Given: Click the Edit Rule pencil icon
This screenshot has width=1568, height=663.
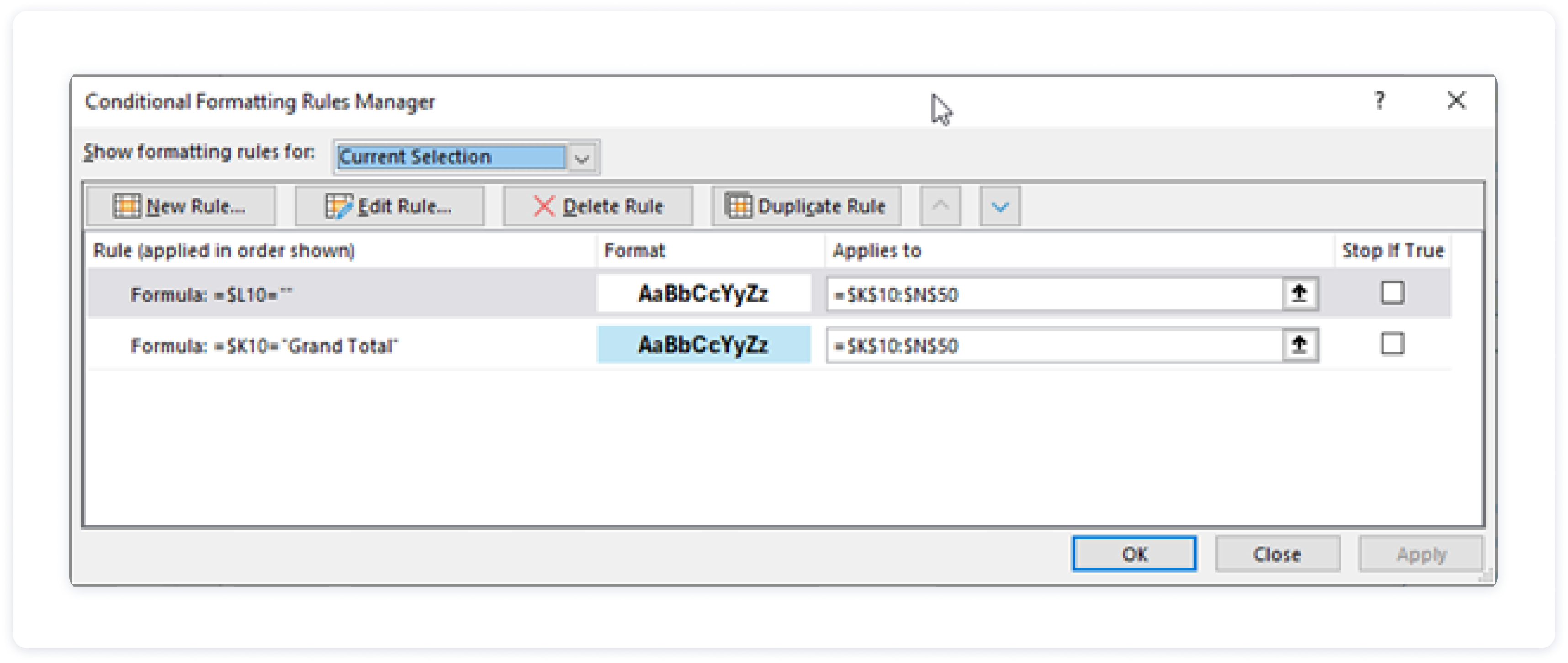Looking at the screenshot, I should (339, 206).
